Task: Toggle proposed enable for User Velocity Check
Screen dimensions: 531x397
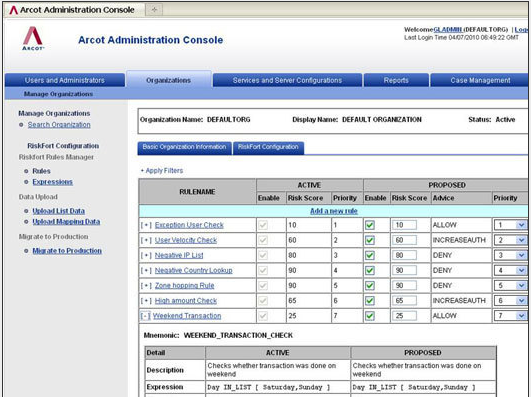Action: tap(370, 240)
